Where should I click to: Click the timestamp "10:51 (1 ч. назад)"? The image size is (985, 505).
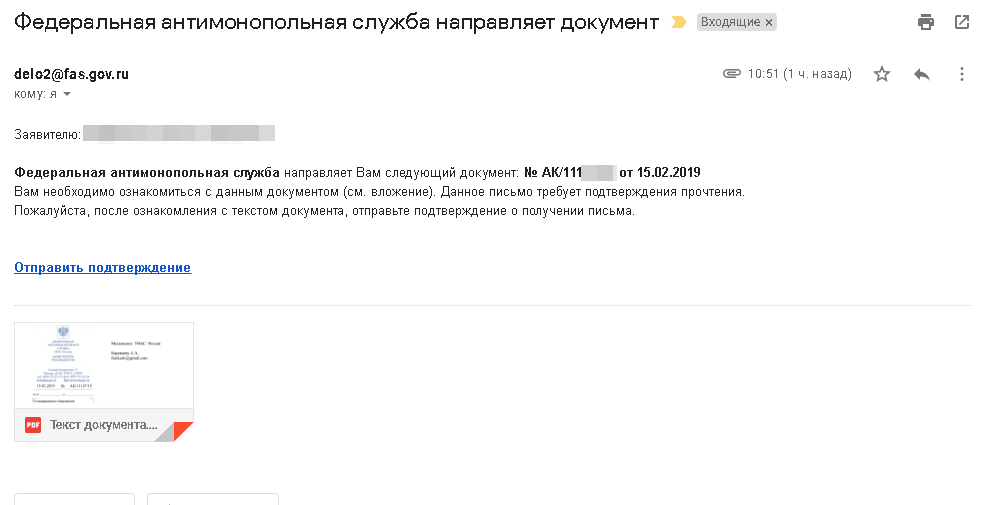[x=800, y=74]
